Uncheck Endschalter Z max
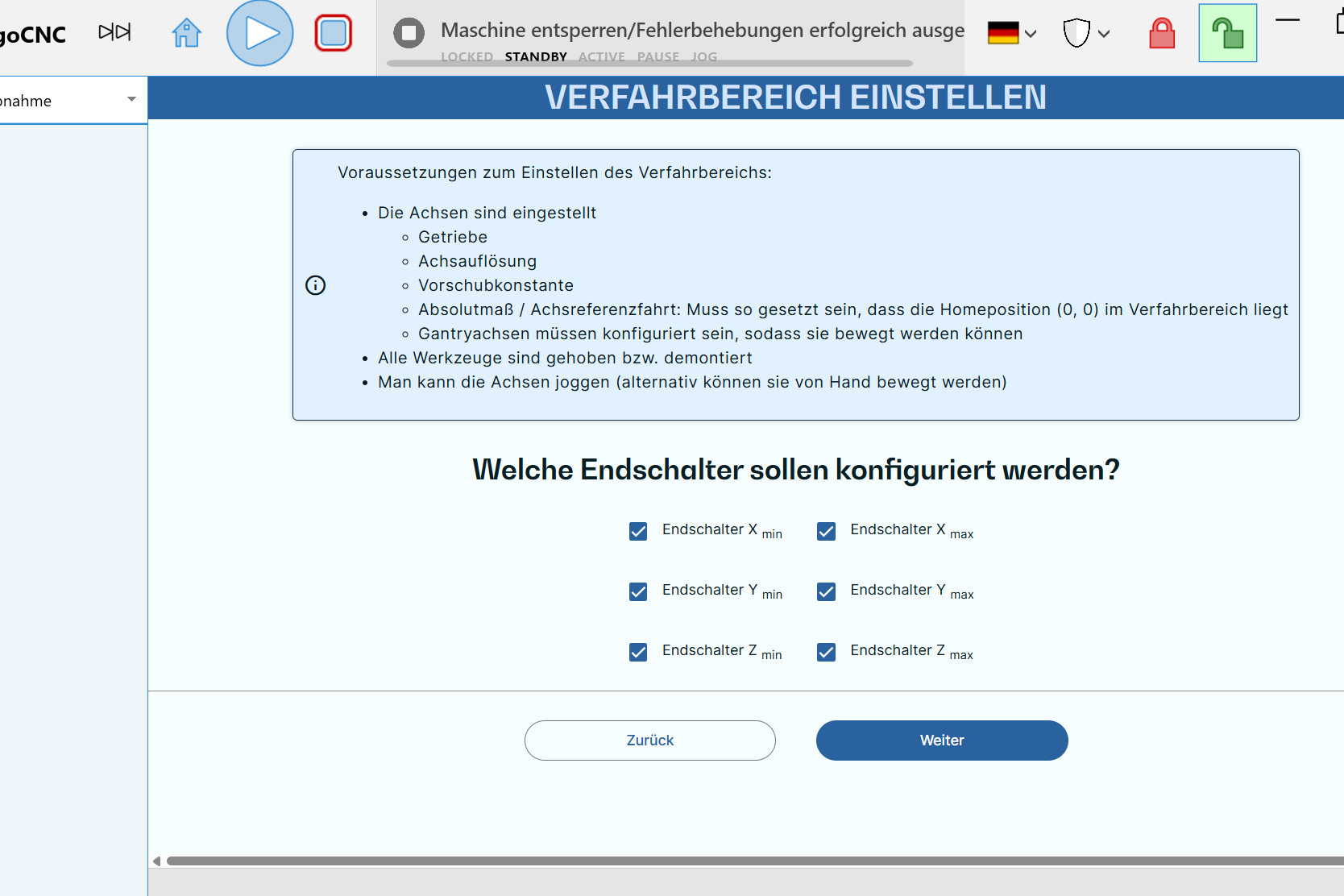This screenshot has width=1344, height=896. point(826,652)
